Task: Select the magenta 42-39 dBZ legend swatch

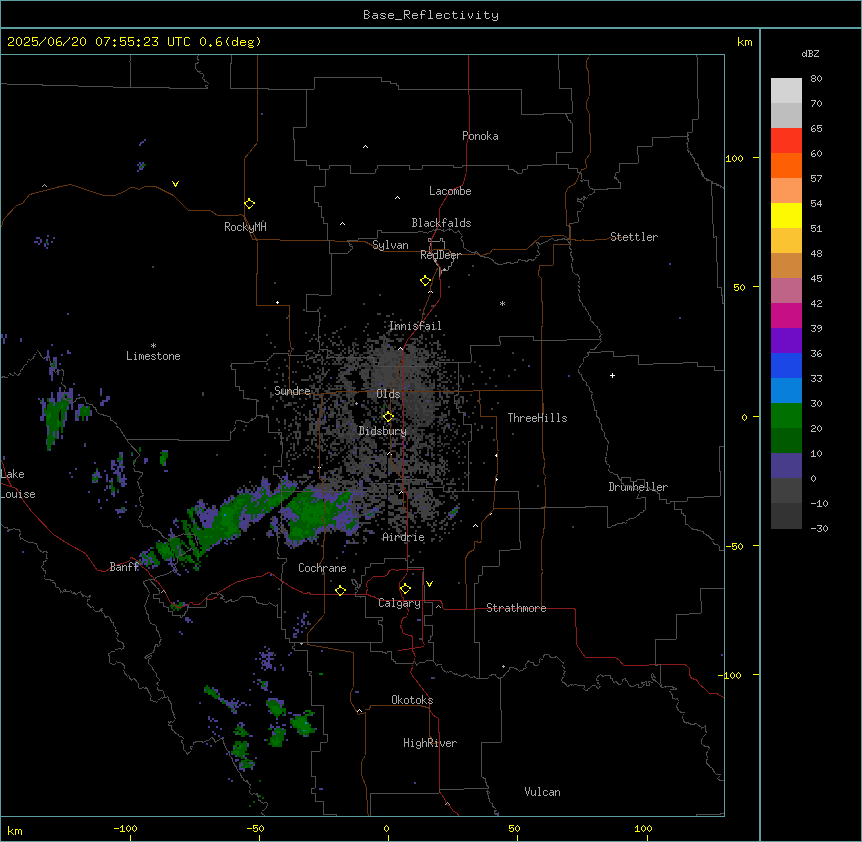Action: point(786,315)
